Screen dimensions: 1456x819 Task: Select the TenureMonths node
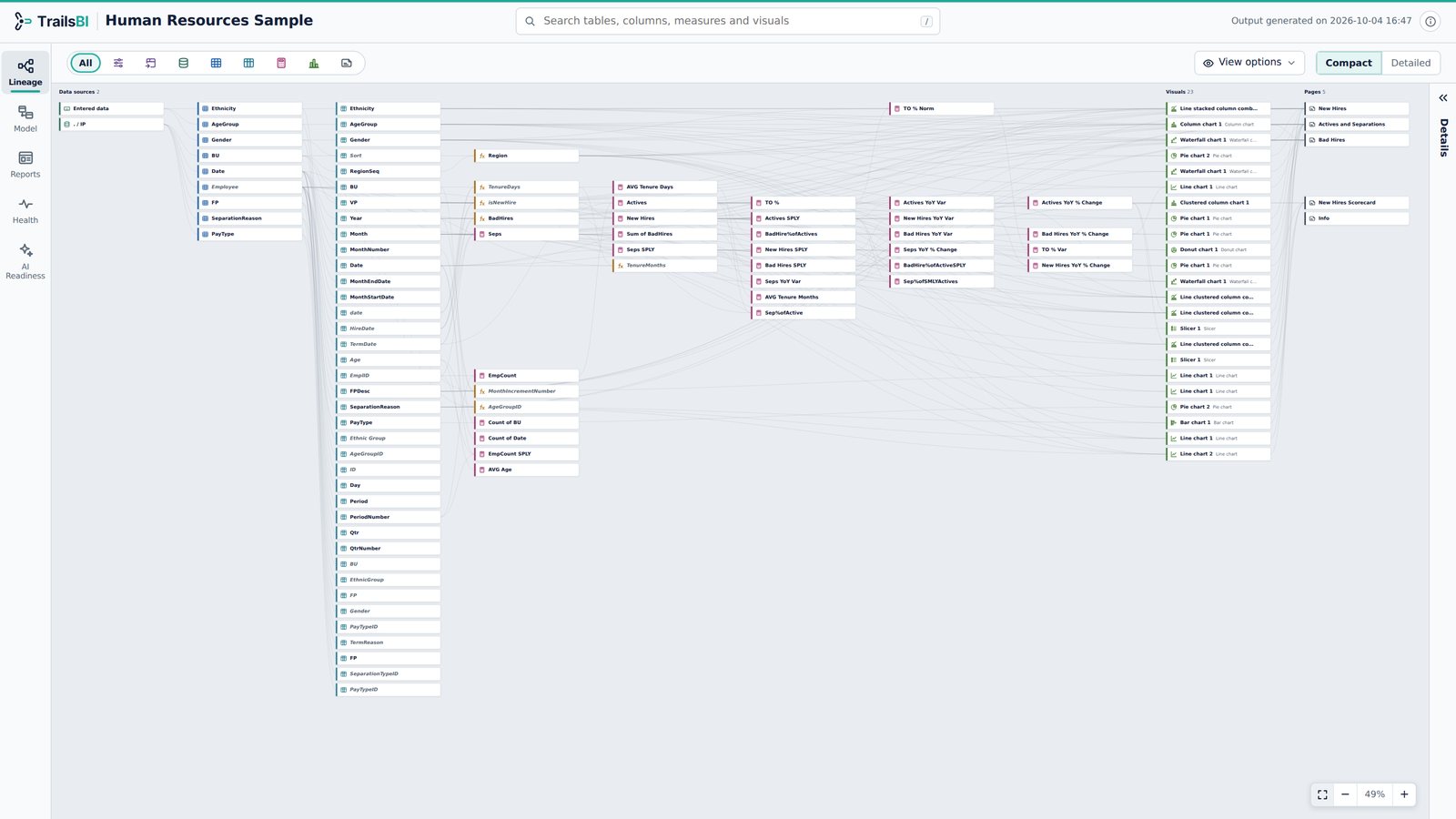[x=665, y=266]
